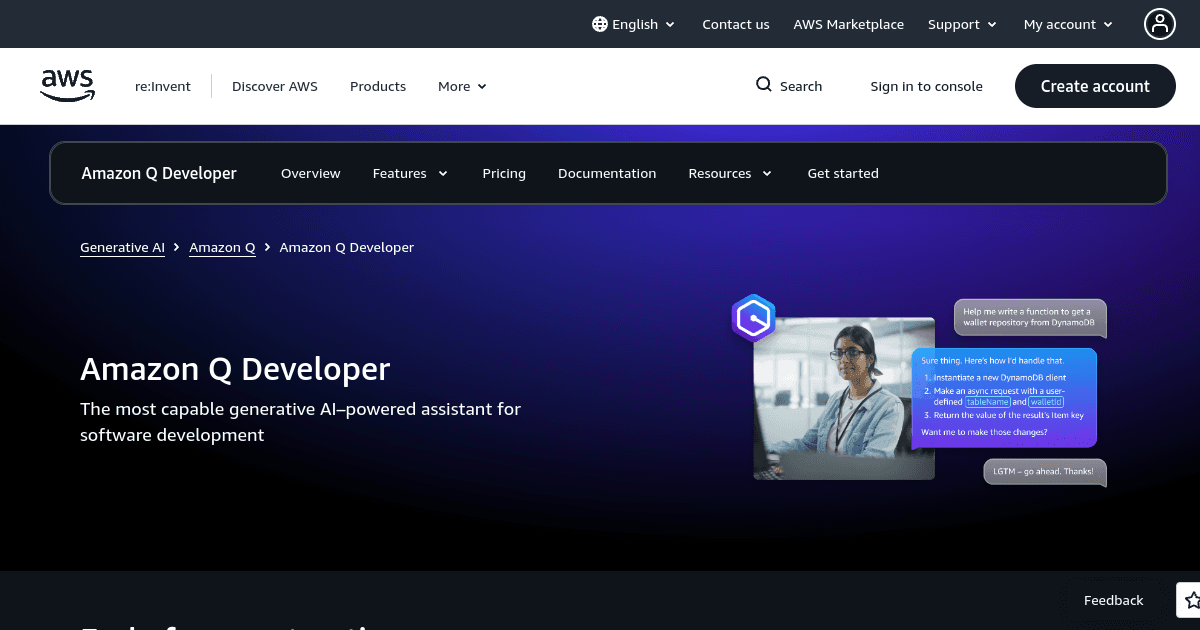Screen dimensions: 1200x630
Task: Click the blue 'Sure thing' response bubble
Action: point(1004,397)
